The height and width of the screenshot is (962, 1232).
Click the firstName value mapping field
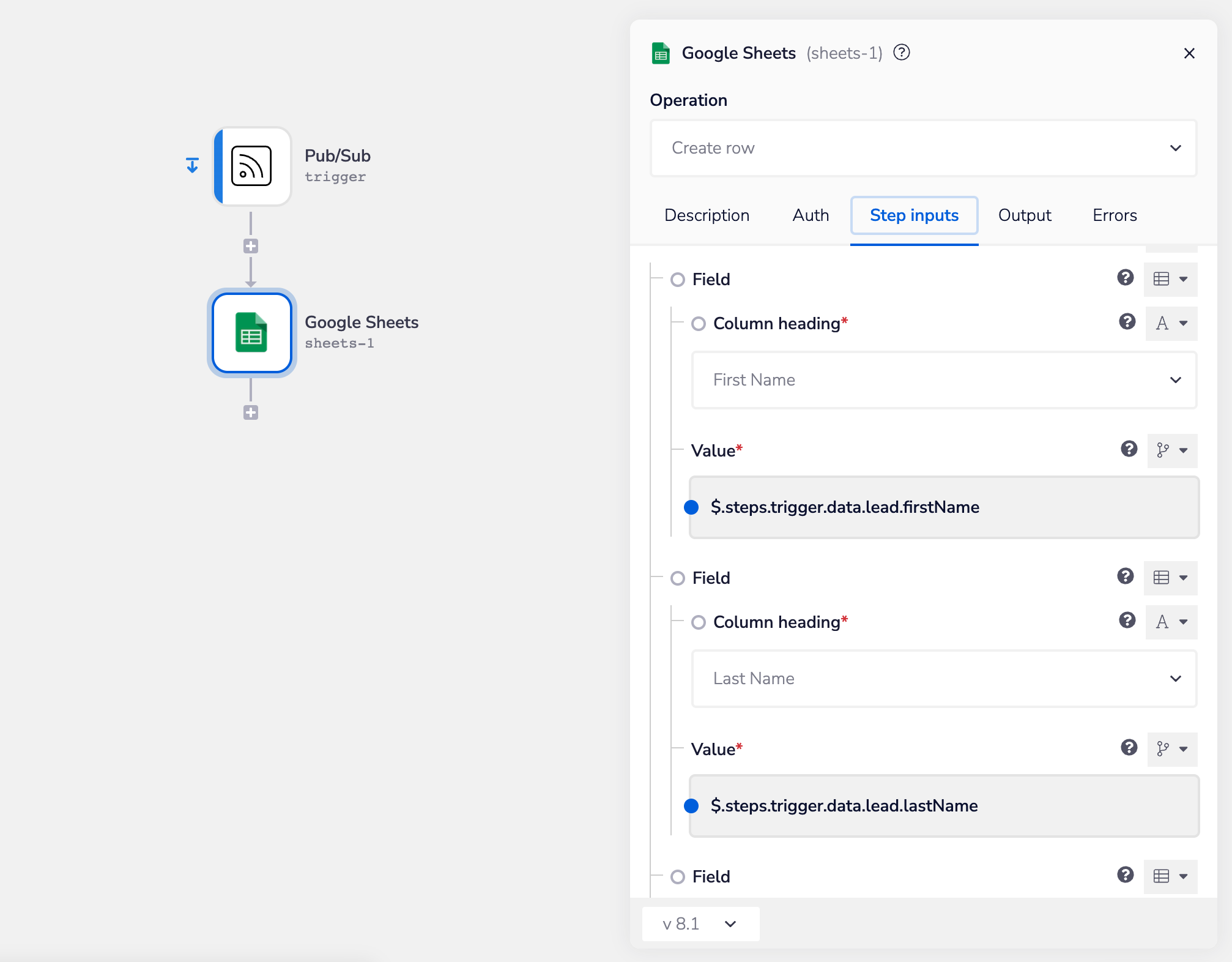click(x=943, y=507)
